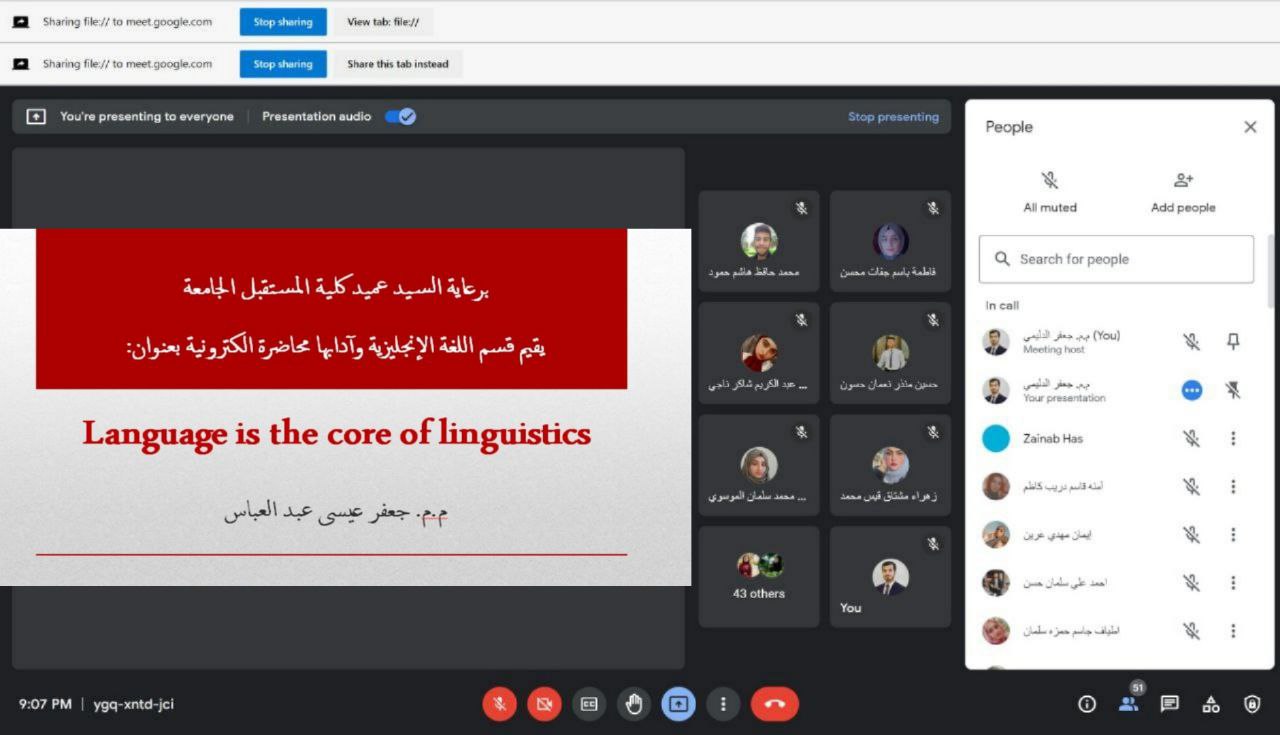Viewport: 1280px width, 735px height.
Task: Click the Add people icon
Action: click(1184, 180)
